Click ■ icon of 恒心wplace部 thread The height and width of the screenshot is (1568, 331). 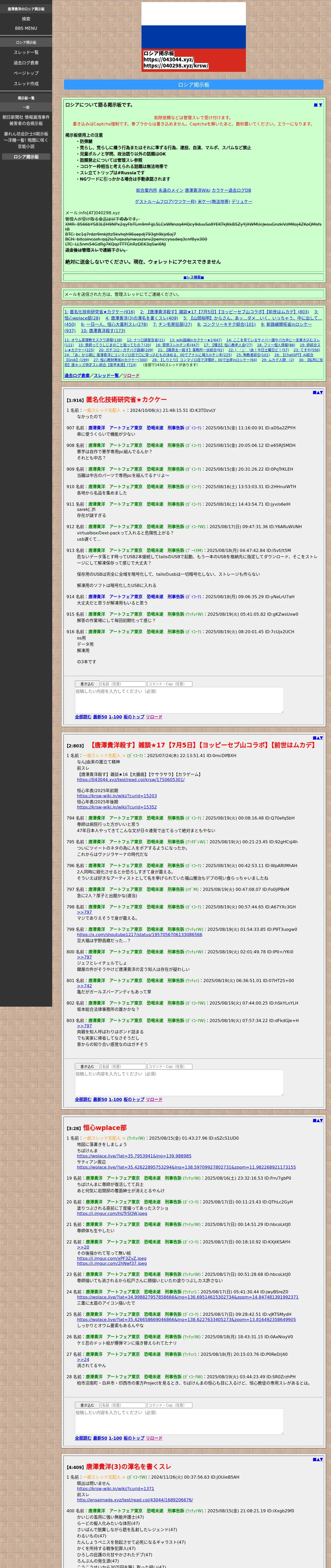point(314,1120)
